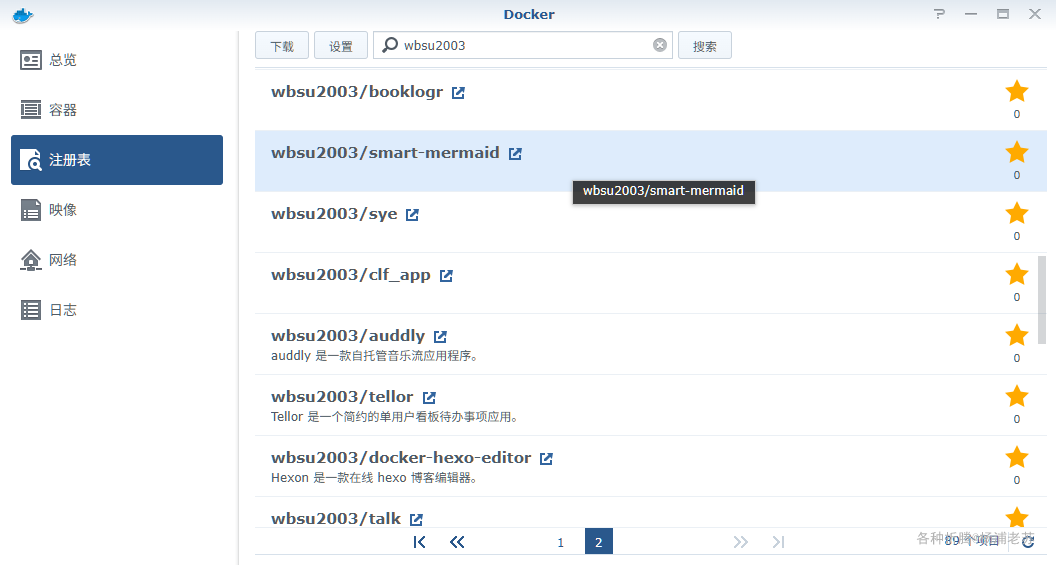Click the auddly 自托管音乐流 description
The image size is (1056, 565).
click(x=375, y=356)
